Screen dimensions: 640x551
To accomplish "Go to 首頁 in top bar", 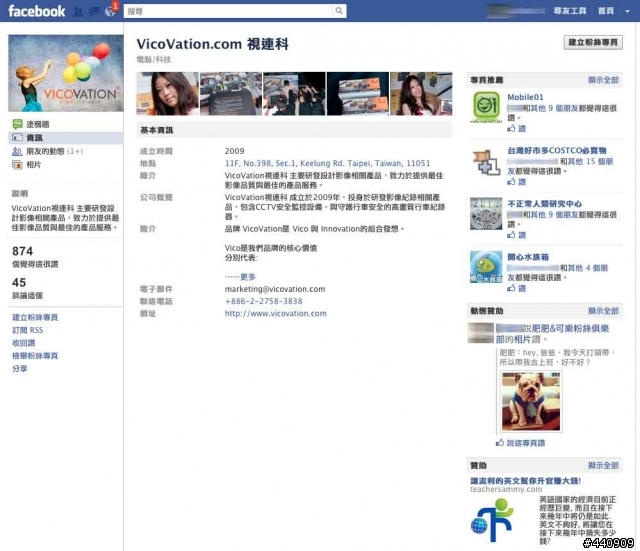I will click(606, 11).
